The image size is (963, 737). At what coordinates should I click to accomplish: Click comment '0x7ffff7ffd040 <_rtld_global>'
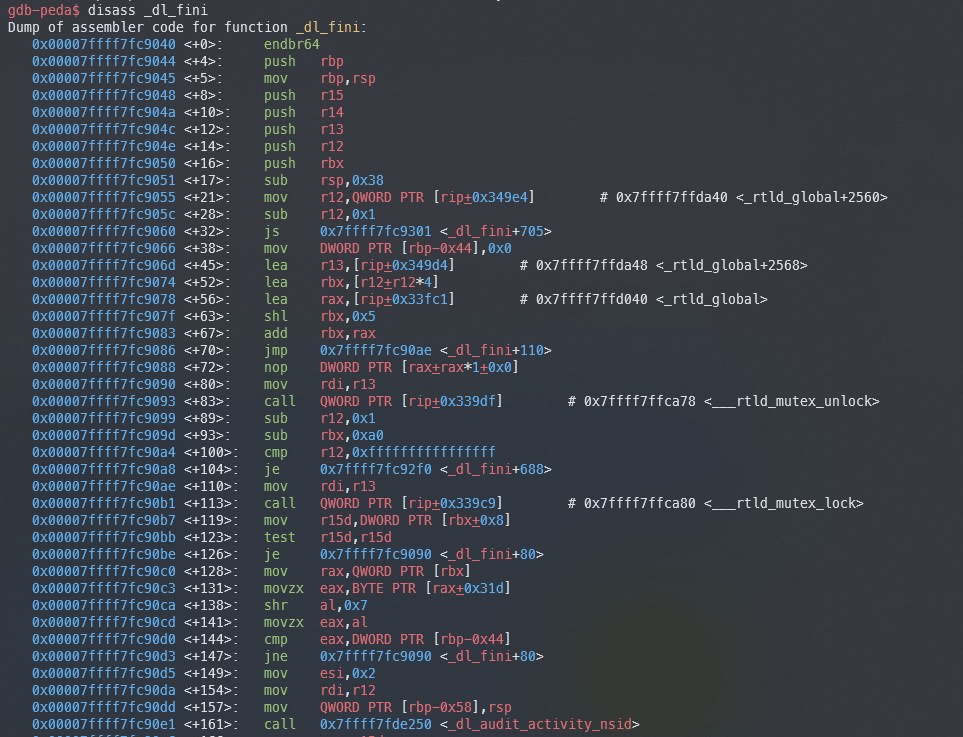(x=652, y=299)
